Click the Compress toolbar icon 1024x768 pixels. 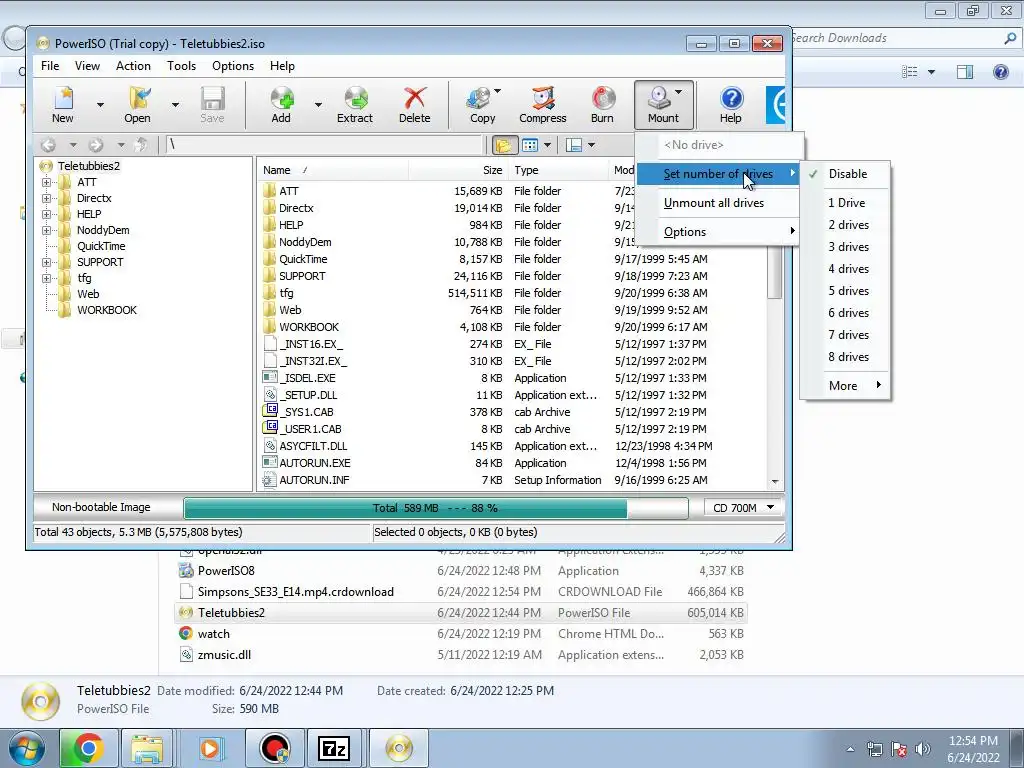[543, 104]
